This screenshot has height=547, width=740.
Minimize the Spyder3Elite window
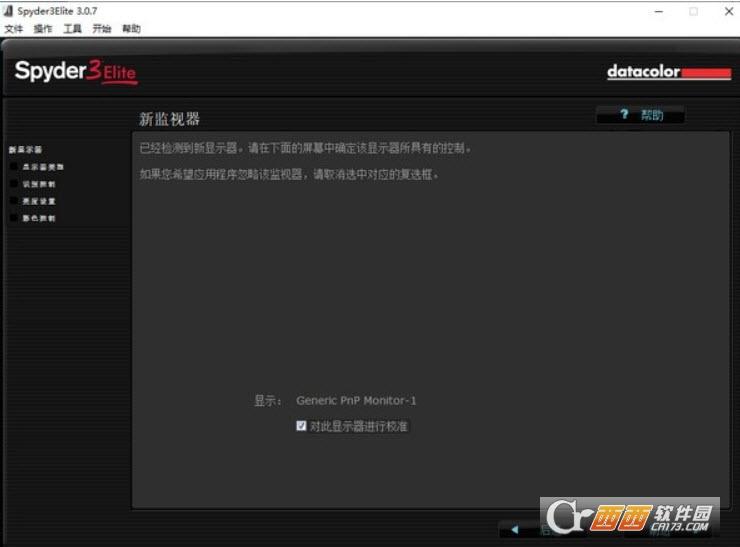(659, 11)
